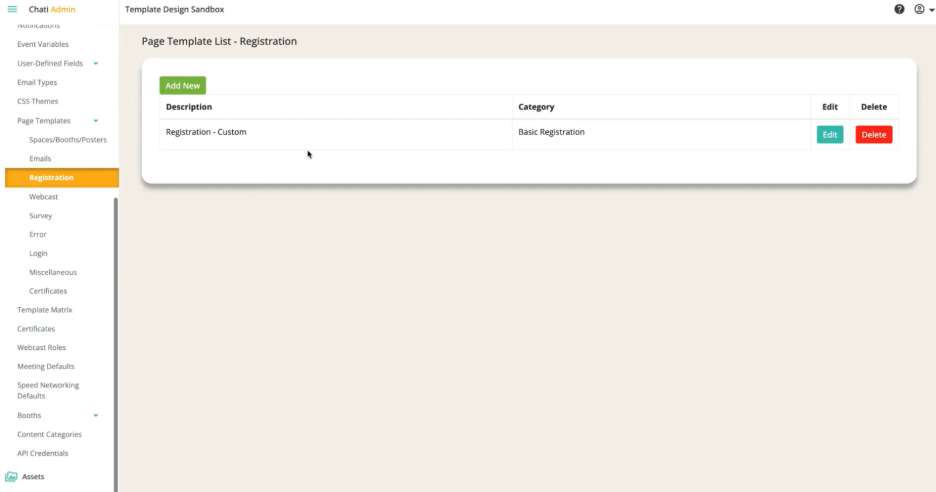Open the help question mark icon

(x=899, y=9)
